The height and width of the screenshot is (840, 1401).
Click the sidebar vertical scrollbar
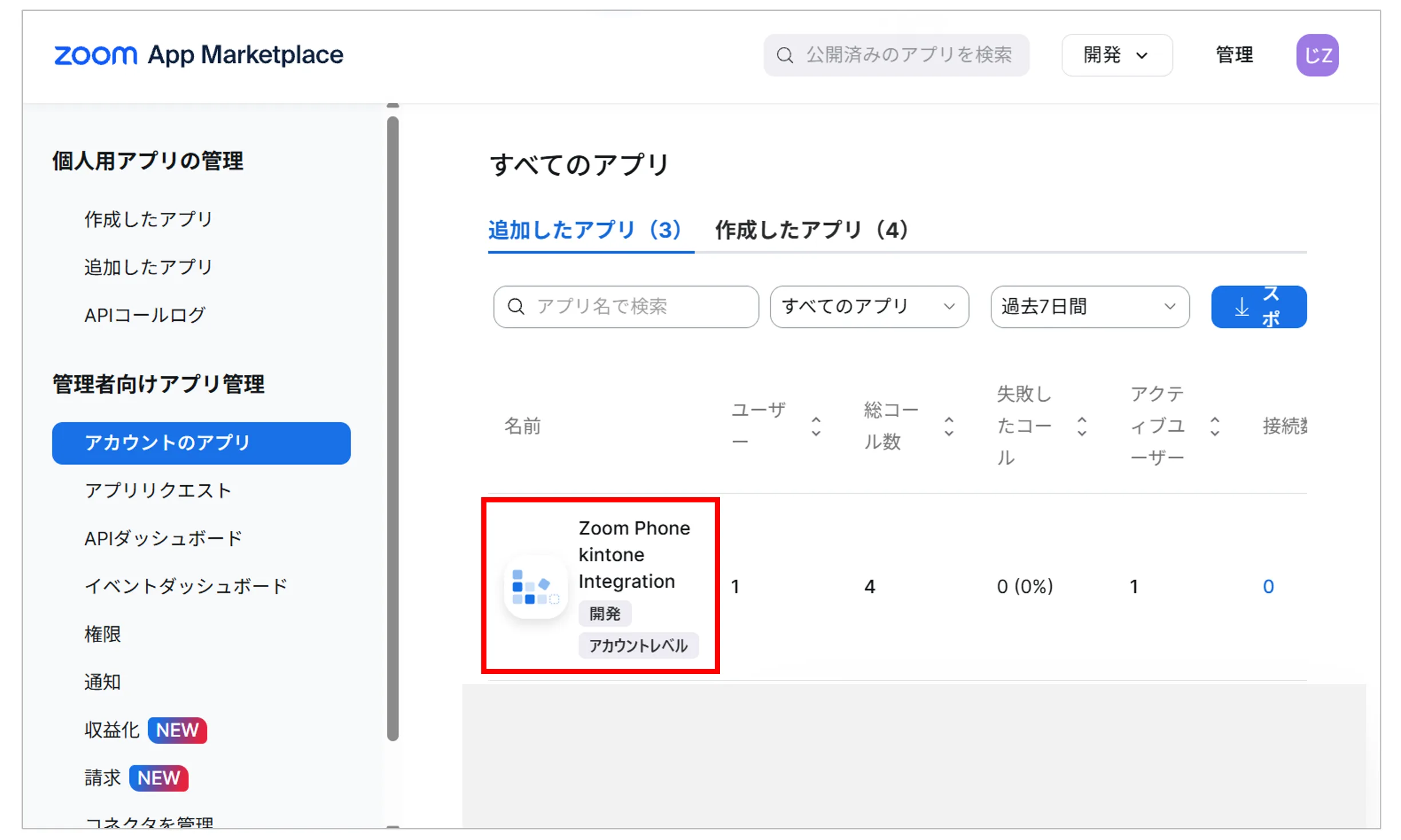pos(393,429)
